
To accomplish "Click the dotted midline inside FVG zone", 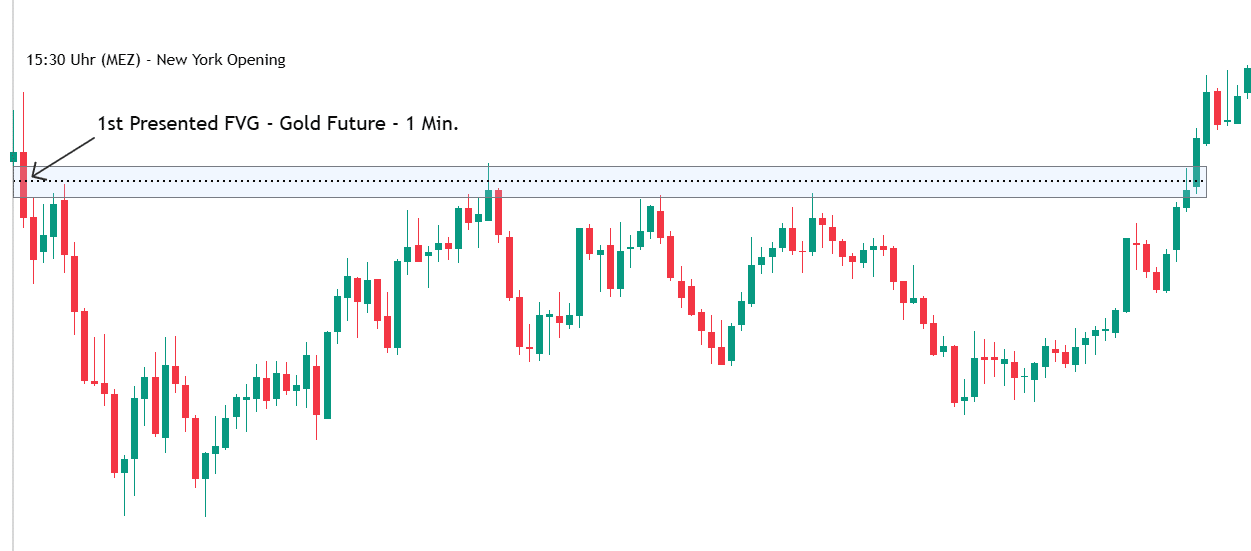I will tap(700, 181).
